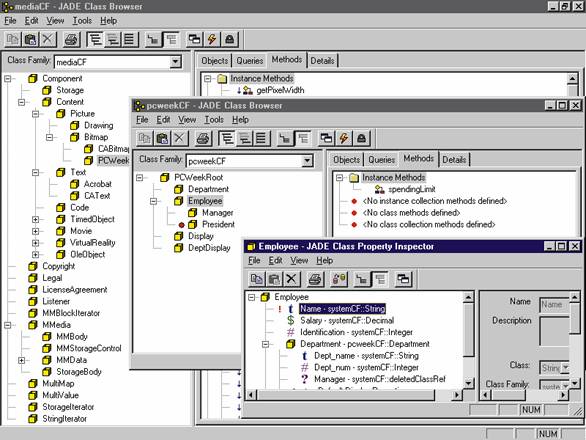Click the hash icon beside Identification
586x440 pixels.
[x=291, y=332]
